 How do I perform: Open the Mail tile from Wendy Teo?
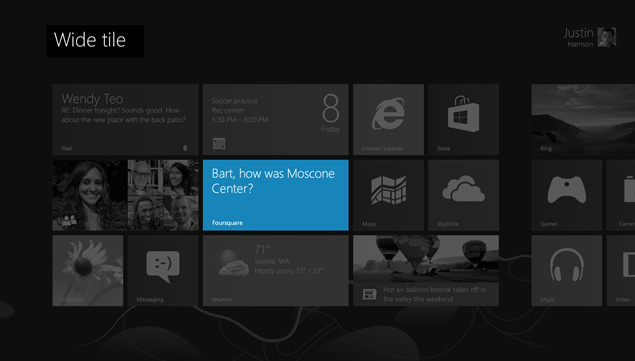pyautogui.click(x=125, y=120)
